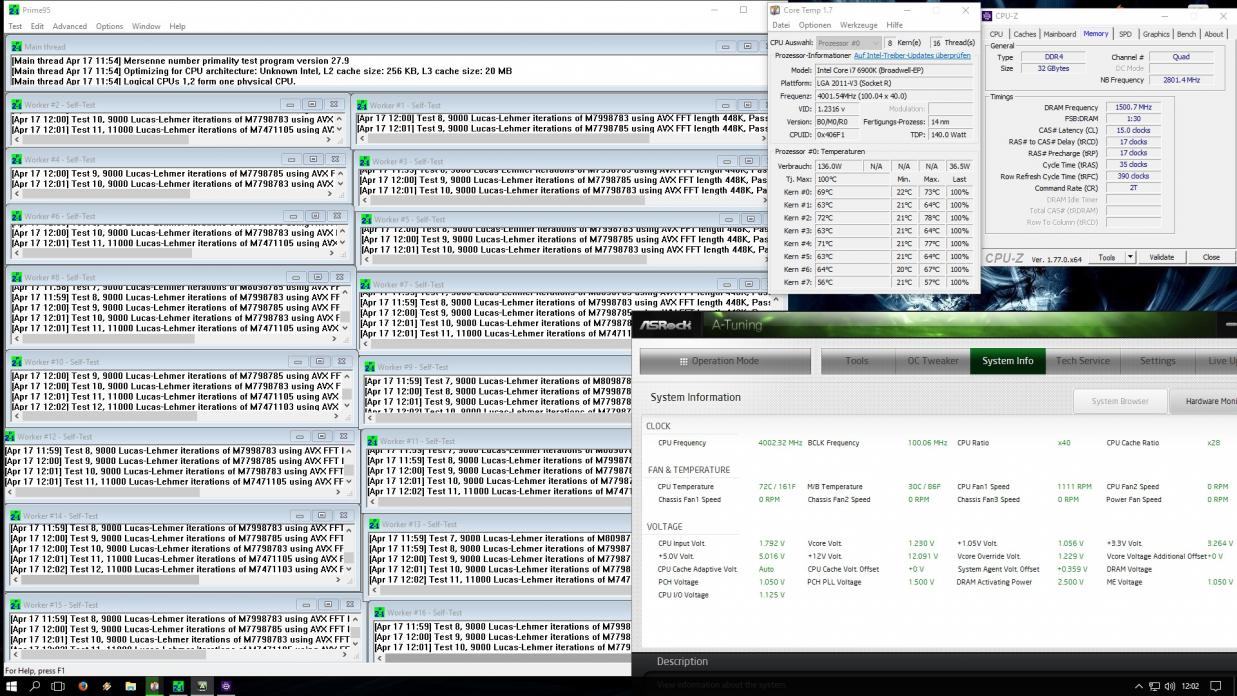The width and height of the screenshot is (1237, 696).
Task: Switch to CPU-Z via purple taskbar icon
Action: pos(226,686)
